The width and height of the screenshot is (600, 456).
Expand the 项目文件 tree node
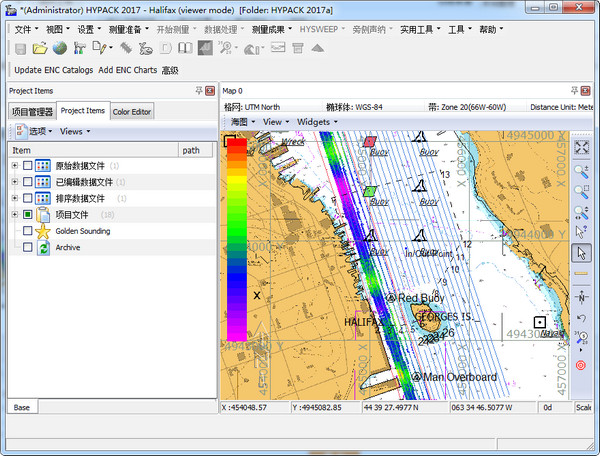click(15, 215)
